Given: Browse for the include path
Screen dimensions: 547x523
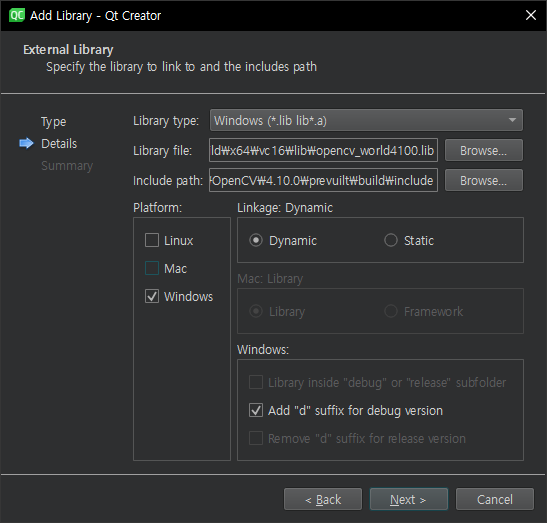Looking at the screenshot, I should click(484, 180).
